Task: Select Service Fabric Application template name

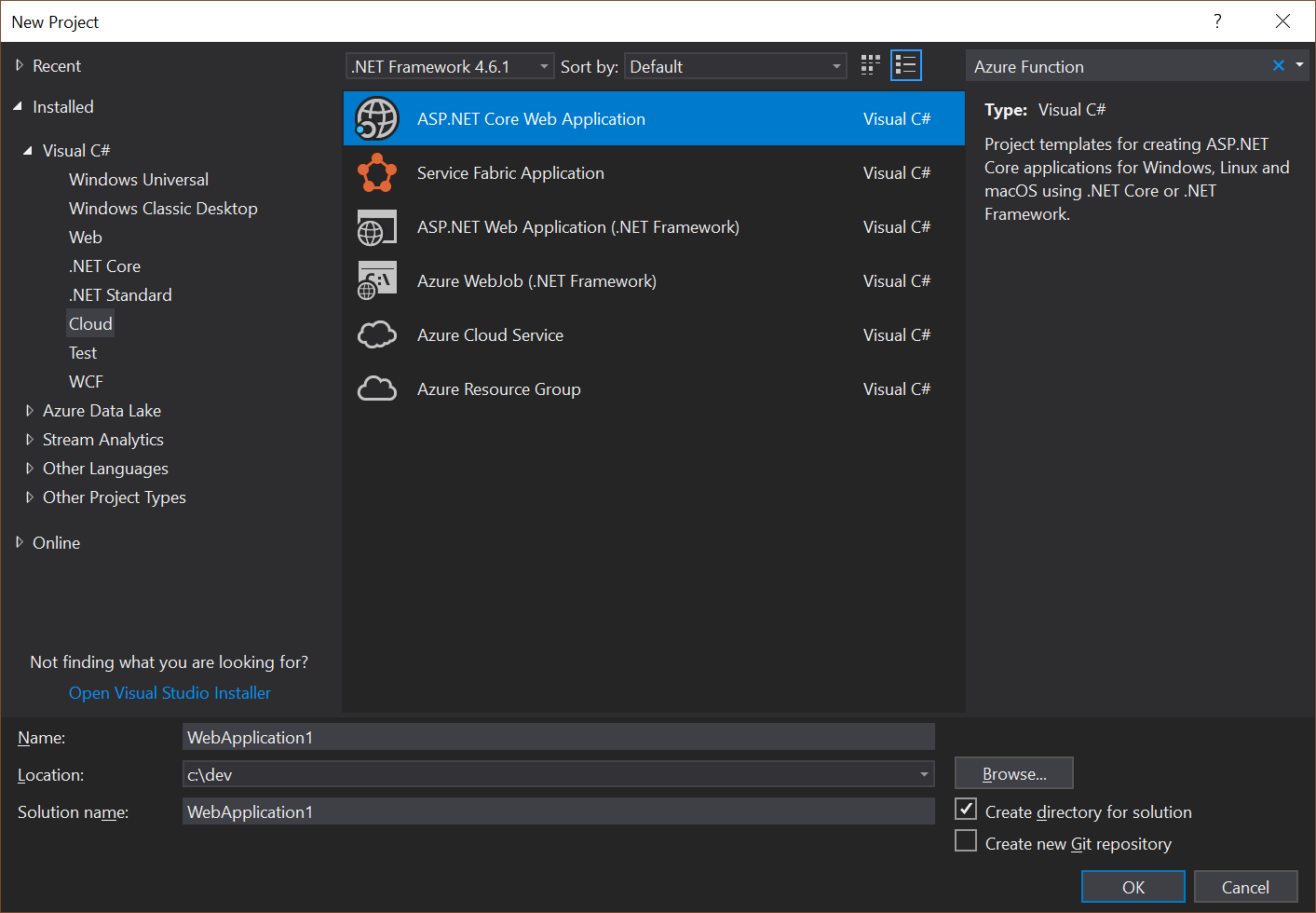Action: [510, 172]
